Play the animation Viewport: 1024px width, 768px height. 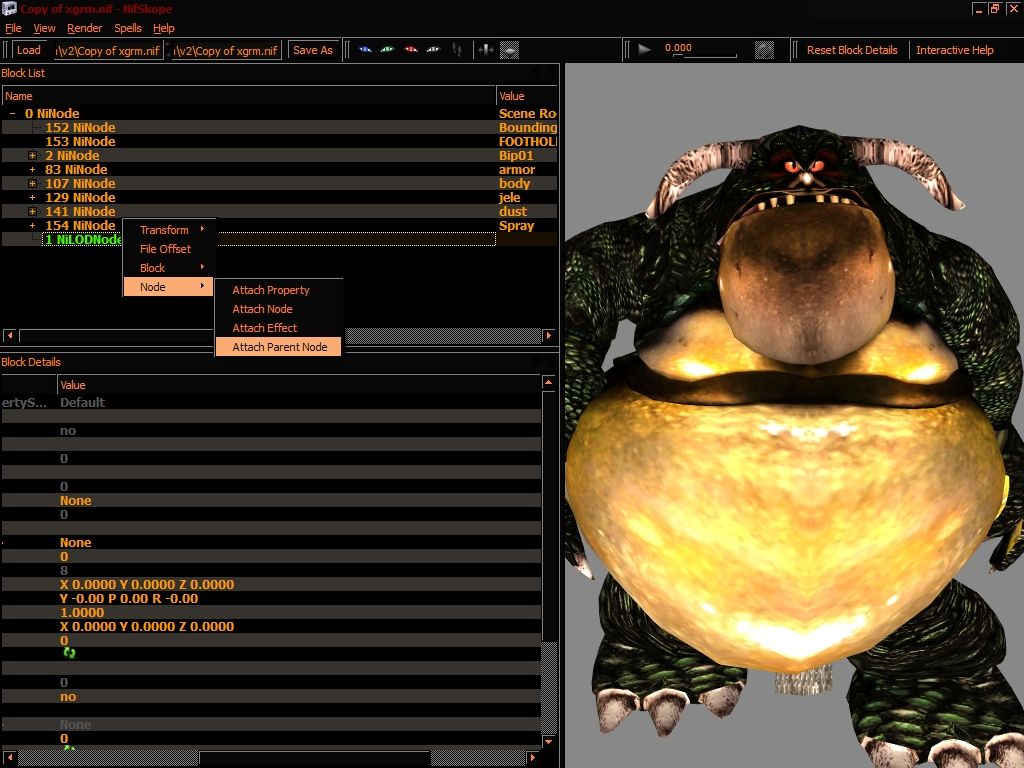(644, 50)
